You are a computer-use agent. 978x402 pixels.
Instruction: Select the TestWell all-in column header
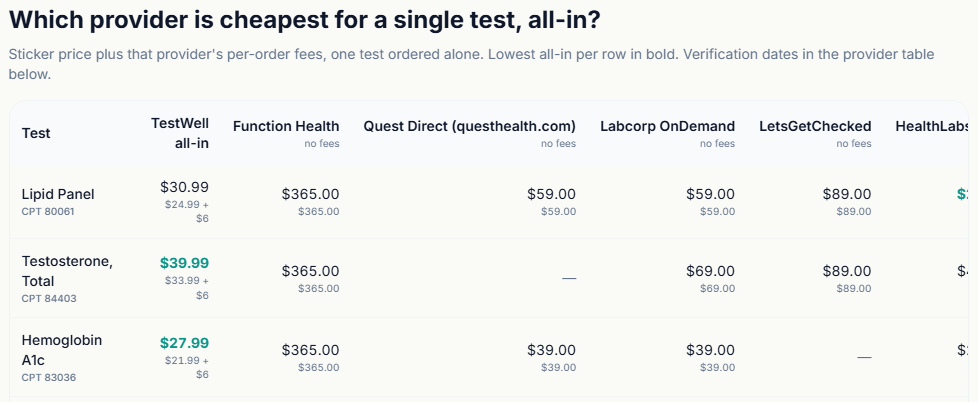(x=180, y=133)
